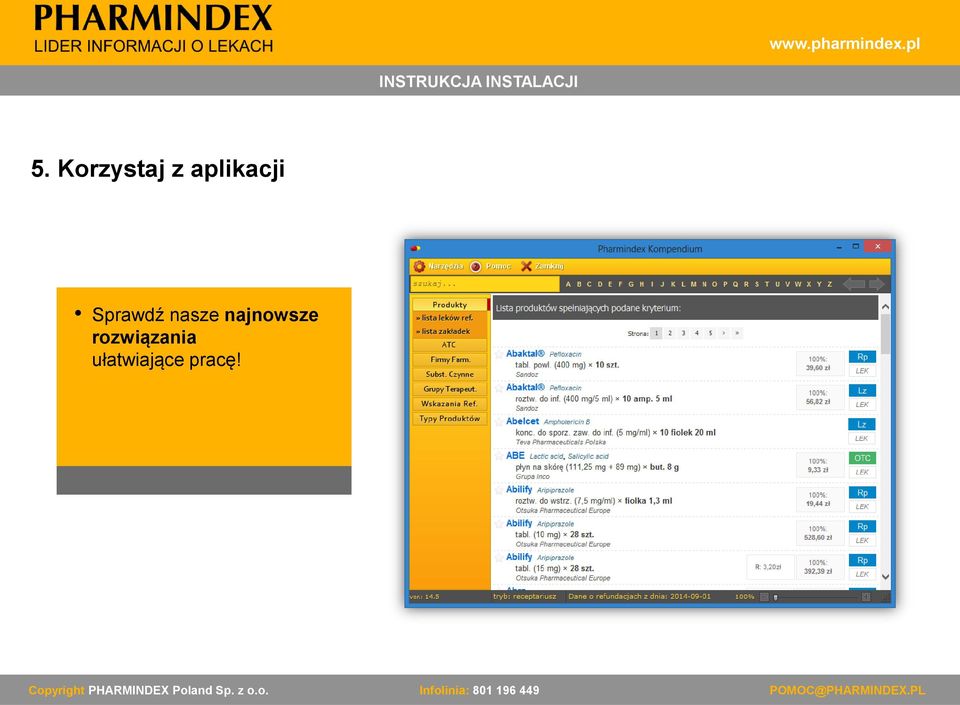Click the zoom-out icon in status bar

point(764,597)
